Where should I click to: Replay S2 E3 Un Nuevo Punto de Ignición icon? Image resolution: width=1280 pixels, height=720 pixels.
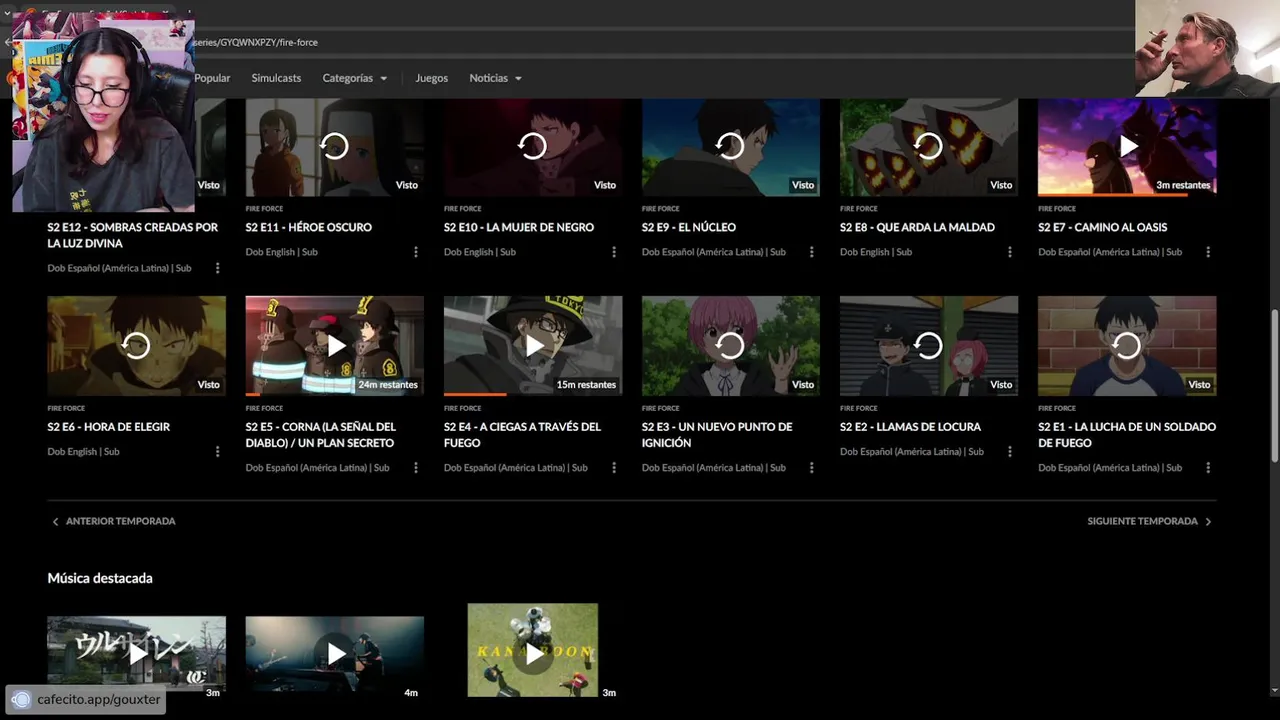pos(730,346)
